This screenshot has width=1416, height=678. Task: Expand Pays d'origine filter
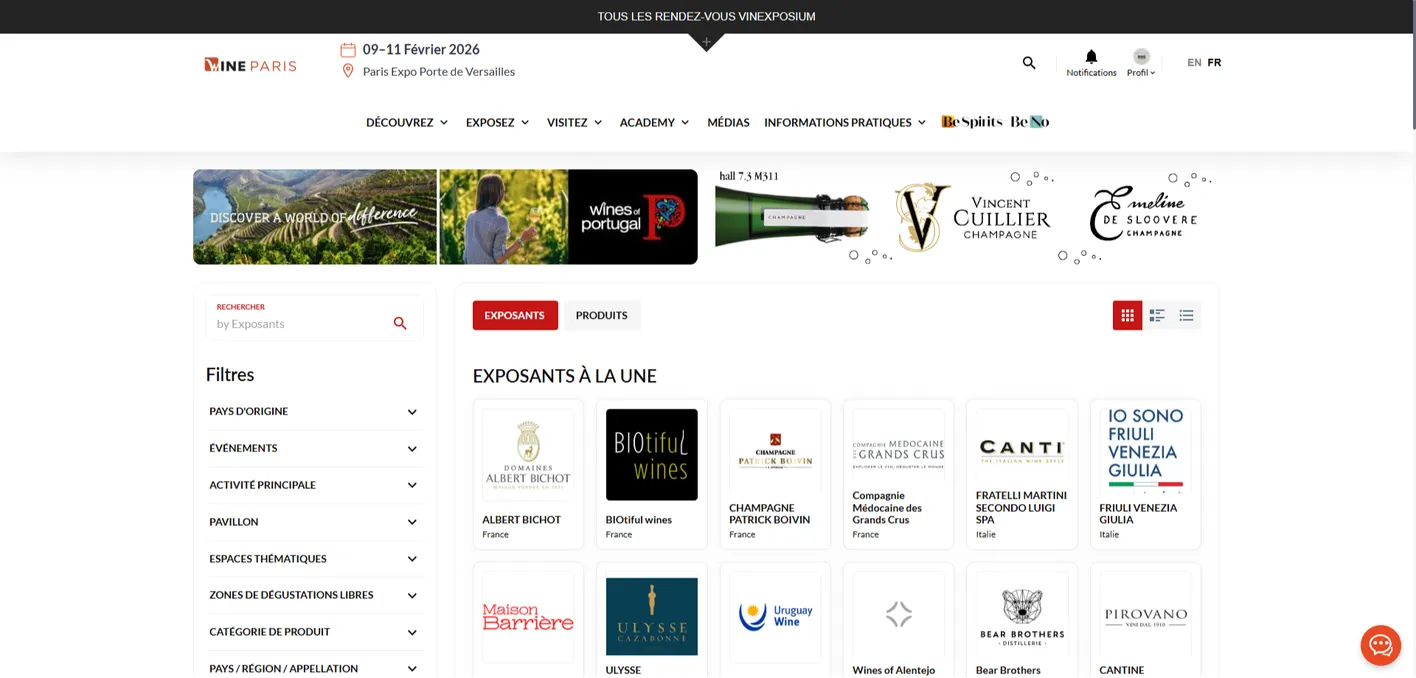pyautogui.click(x=313, y=411)
